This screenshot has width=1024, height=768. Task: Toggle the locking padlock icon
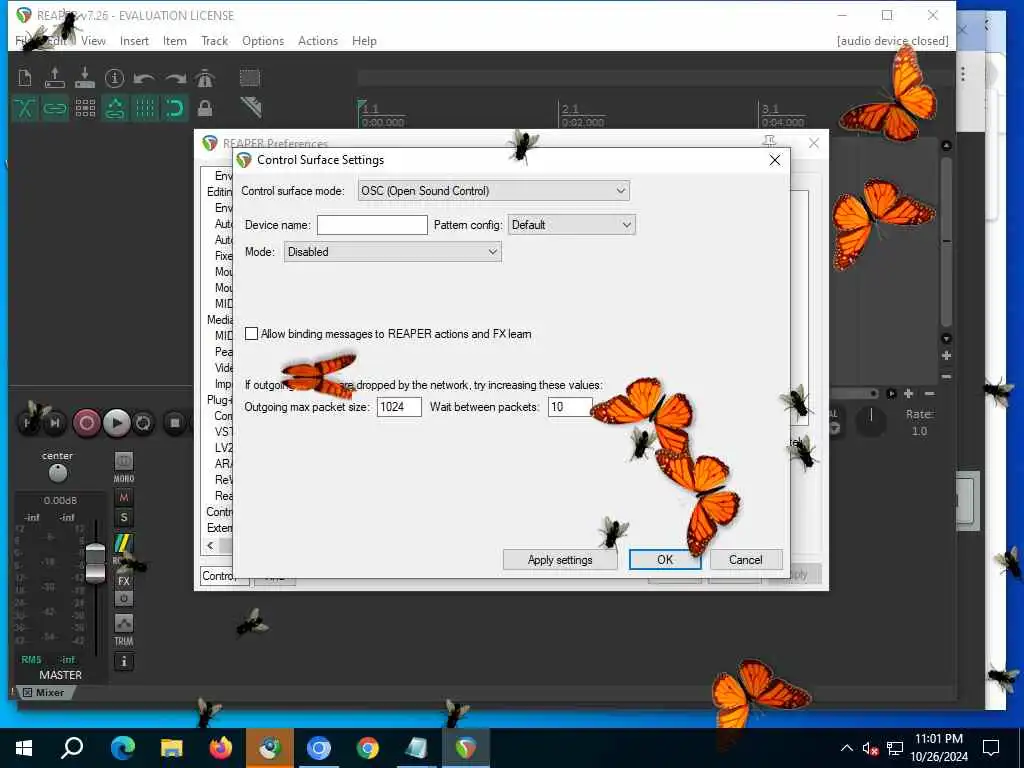click(205, 108)
